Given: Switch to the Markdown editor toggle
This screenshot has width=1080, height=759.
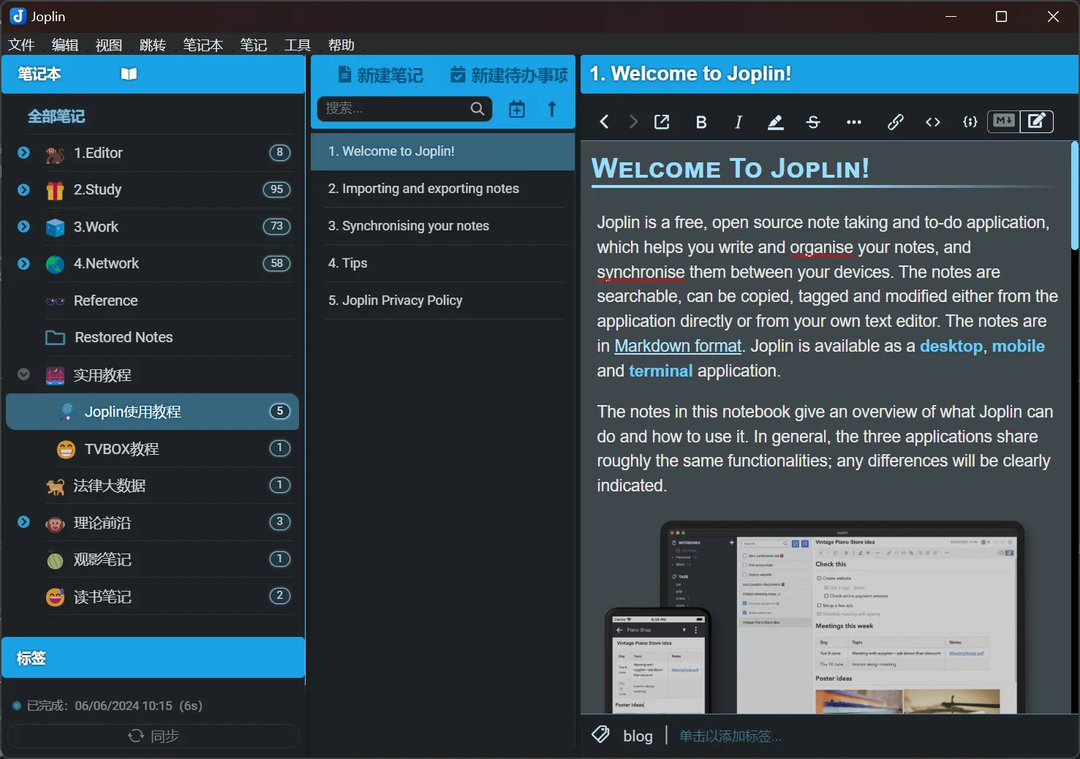Looking at the screenshot, I should 1003,121.
